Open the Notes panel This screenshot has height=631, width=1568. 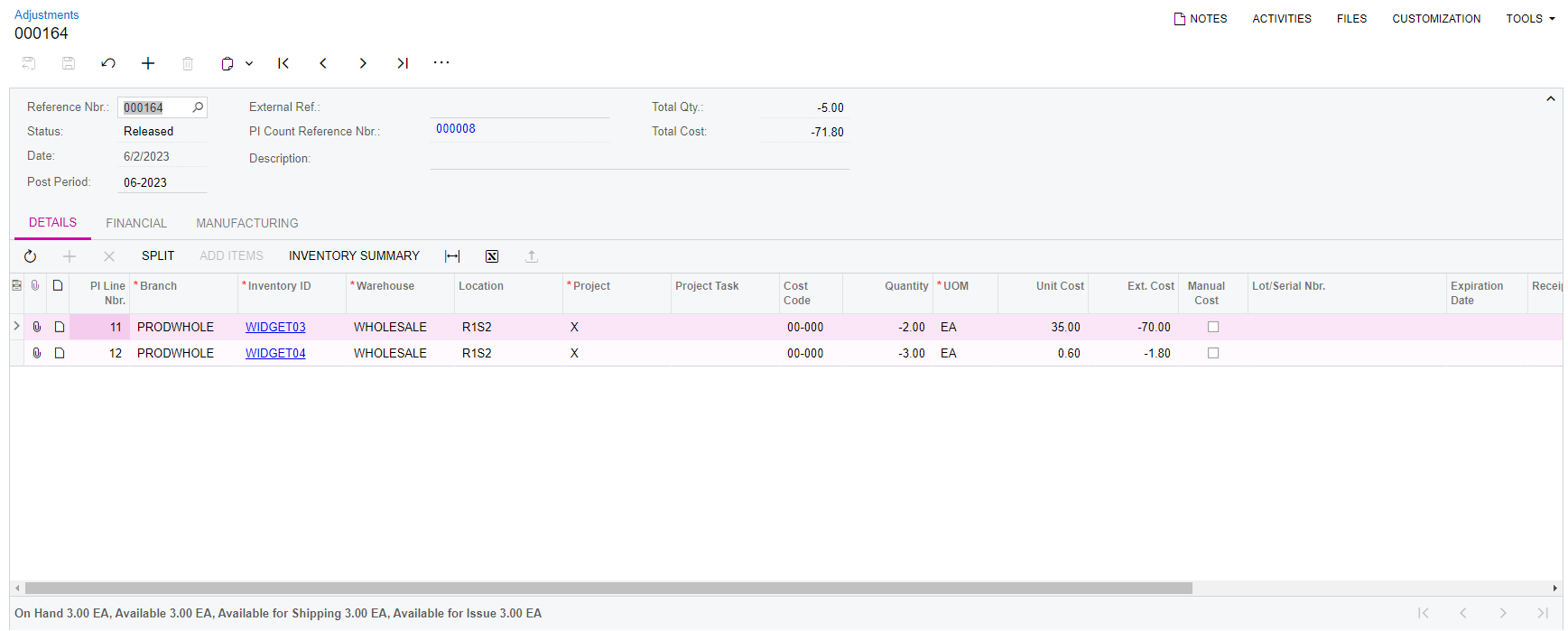(1201, 18)
